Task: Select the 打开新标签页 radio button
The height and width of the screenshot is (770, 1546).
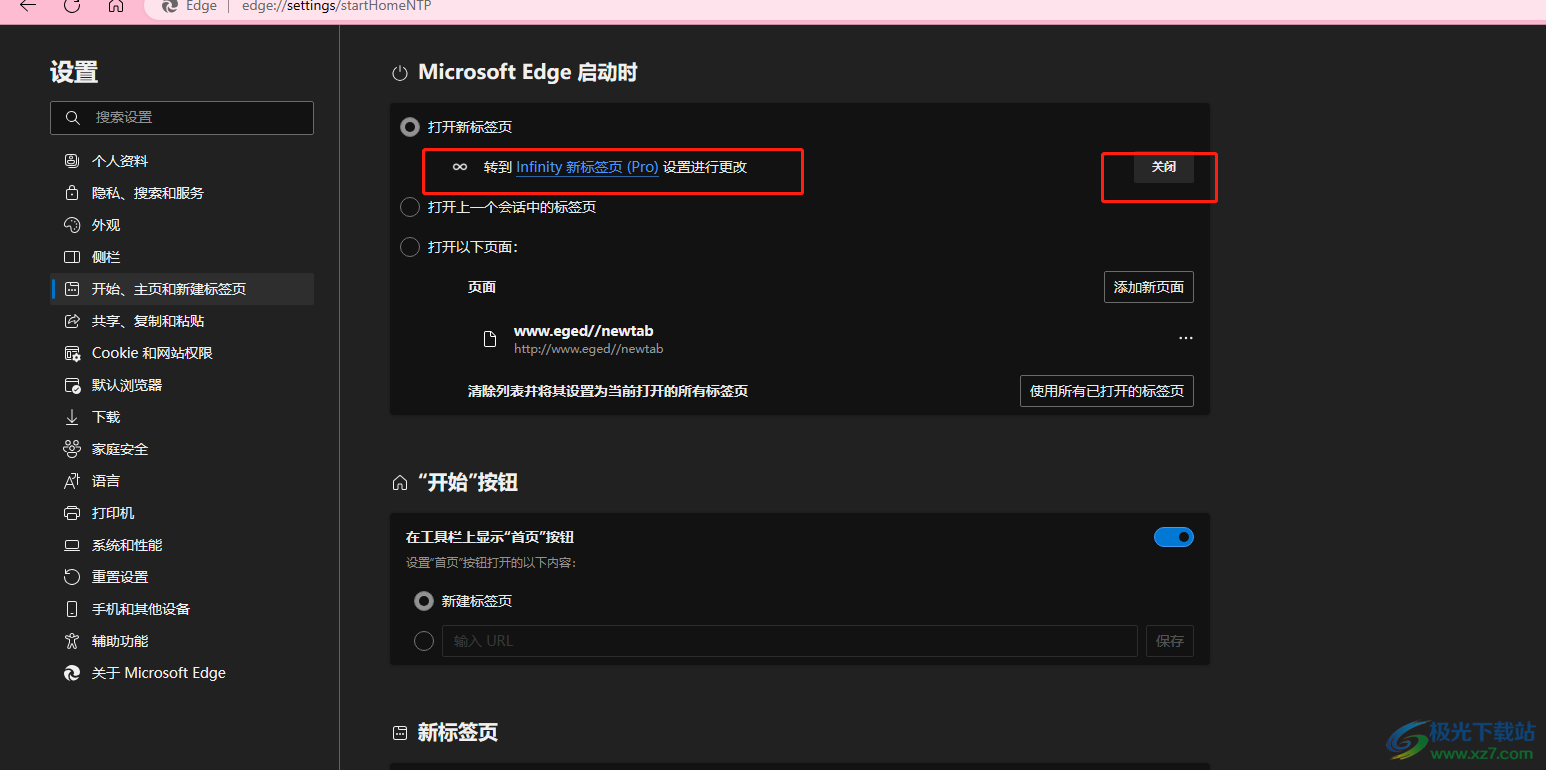Action: click(410, 127)
